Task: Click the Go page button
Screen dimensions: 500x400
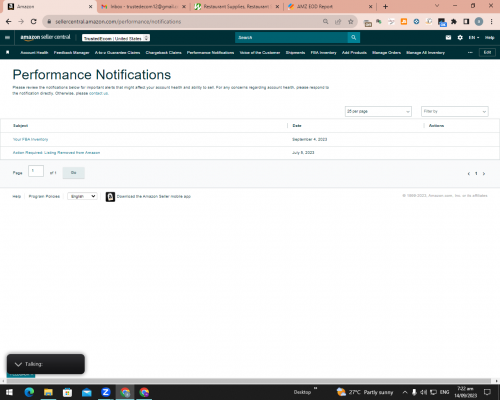Action: pyautogui.click(x=74, y=173)
